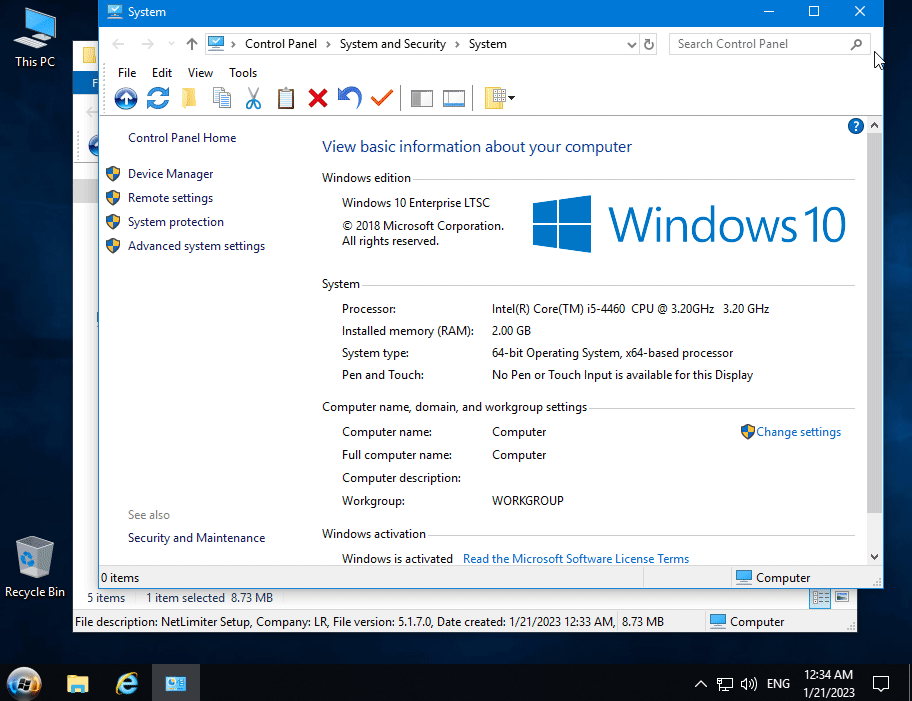This screenshot has width=912, height=701.
Task: Show hidden tray icons chevron
Action: pos(701,684)
